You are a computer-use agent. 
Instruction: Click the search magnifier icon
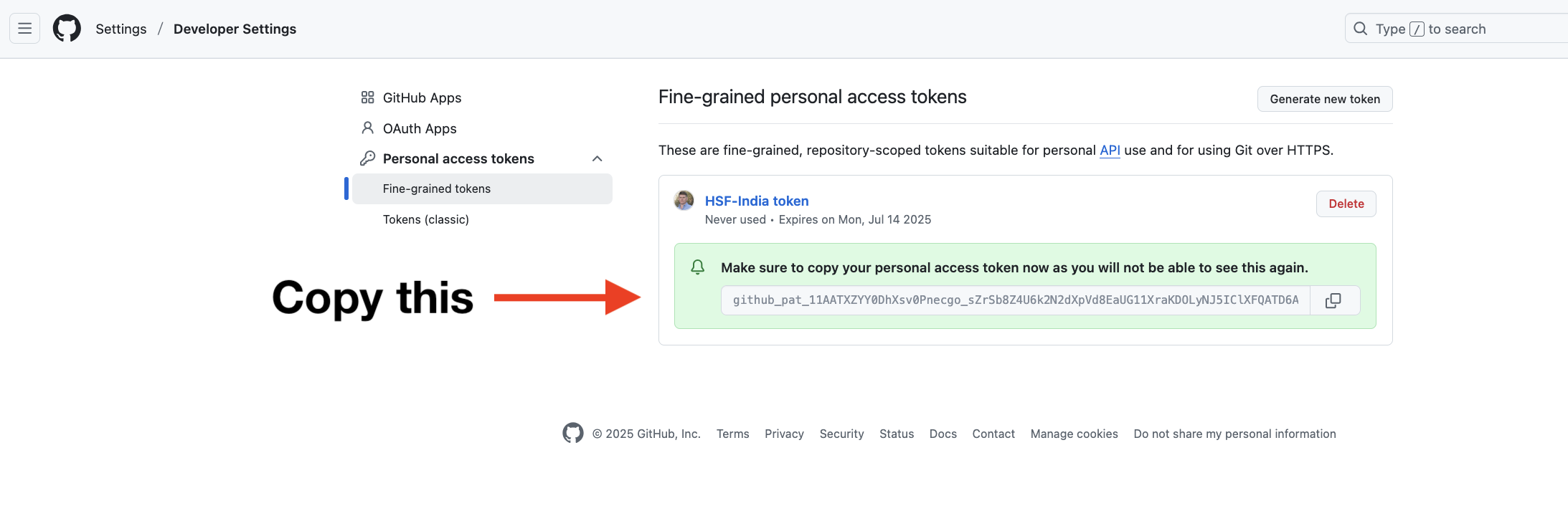pos(1360,29)
